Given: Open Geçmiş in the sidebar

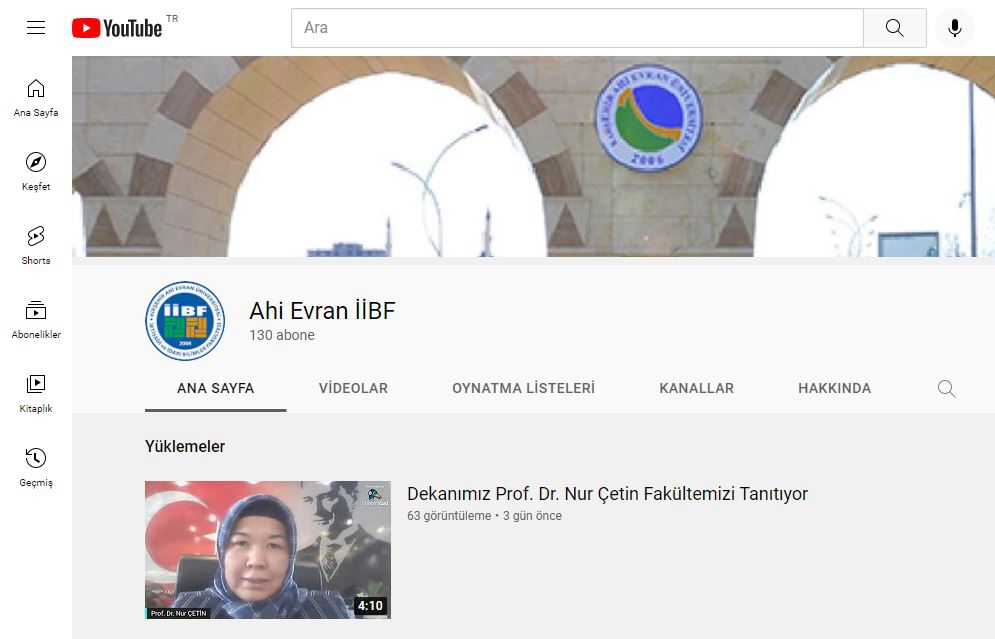Looking at the screenshot, I should pyautogui.click(x=36, y=468).
